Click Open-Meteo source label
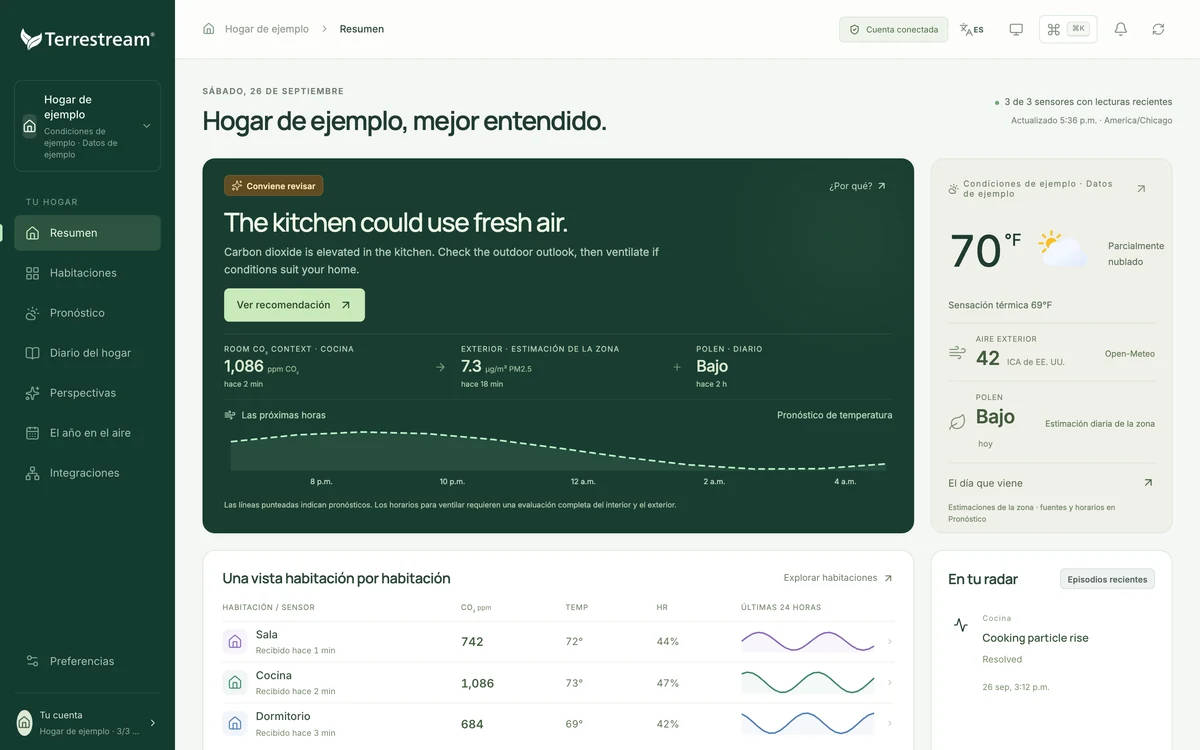Screen dimensions: 1200x750 (x=1130, y=354)
